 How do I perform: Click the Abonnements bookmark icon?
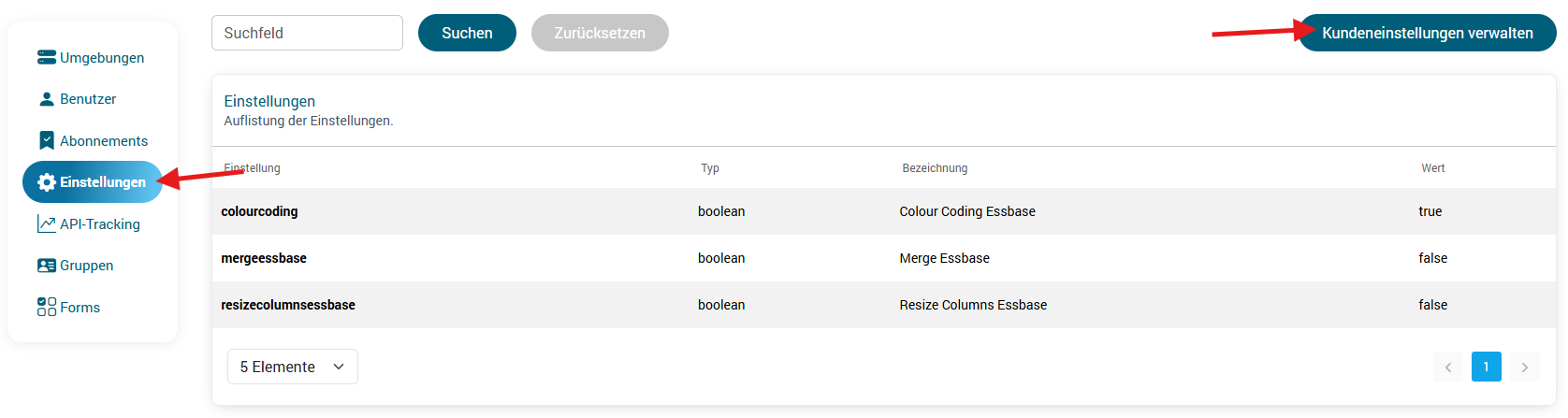point(47,140)
